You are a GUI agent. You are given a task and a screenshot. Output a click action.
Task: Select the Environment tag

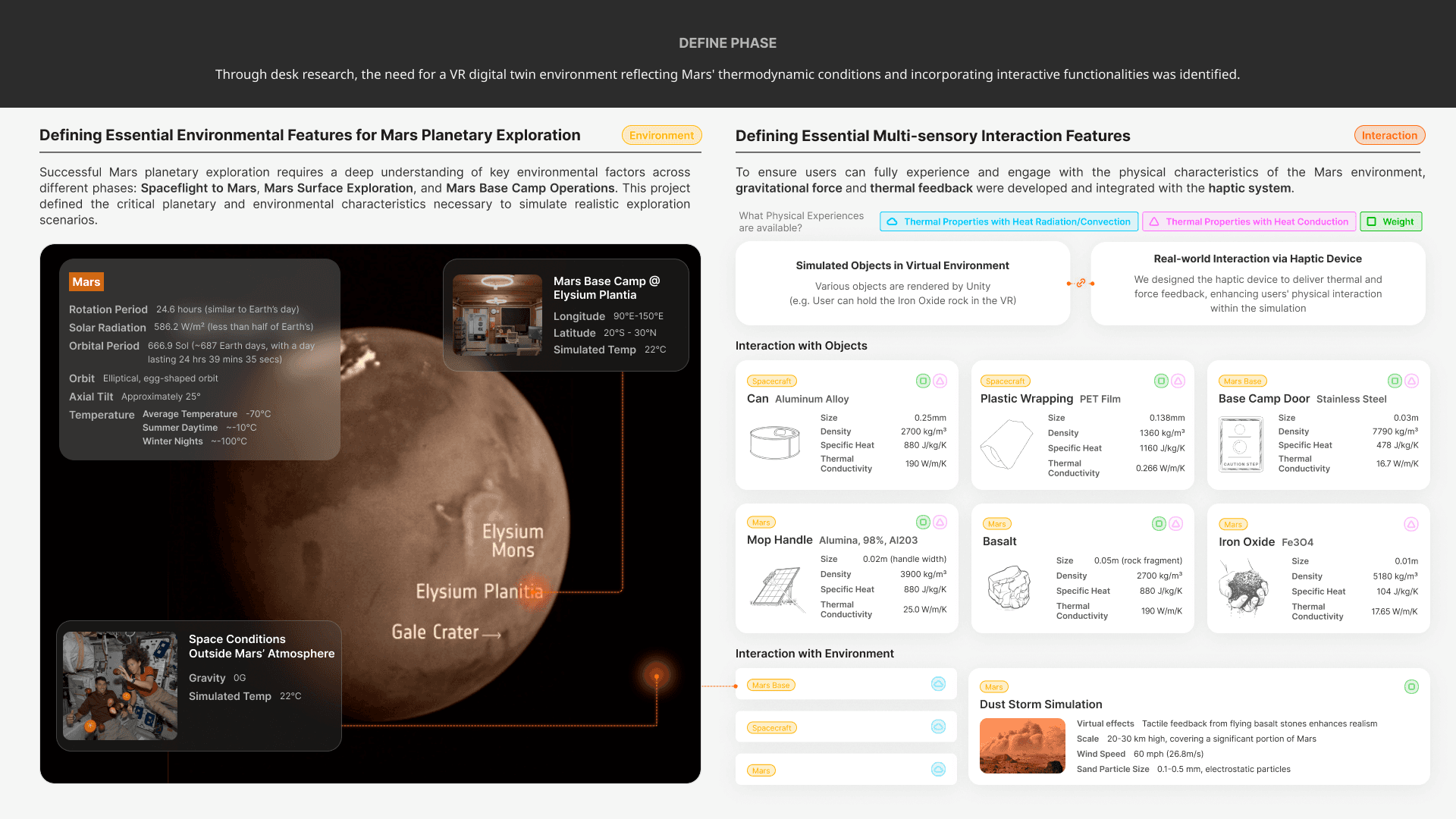click(661, 135)
